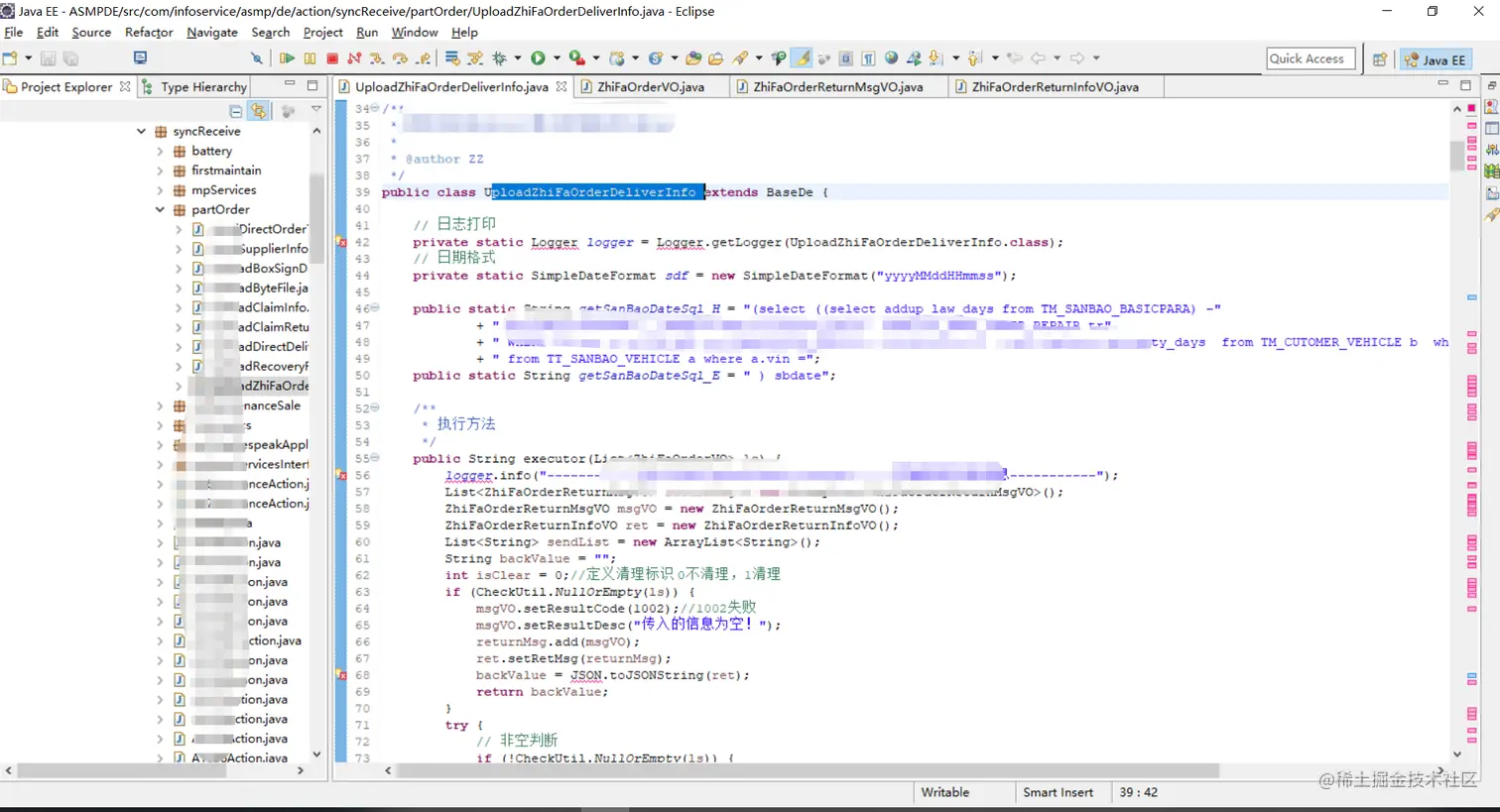
Task: Click the Save All icon
Action: tap(70, 58)
